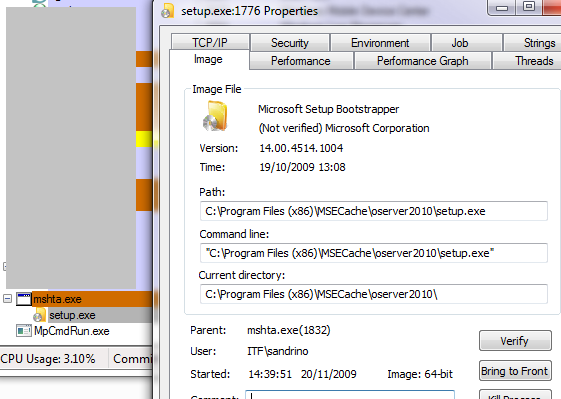Click the mshta.exe window icon

coord(24,299)
